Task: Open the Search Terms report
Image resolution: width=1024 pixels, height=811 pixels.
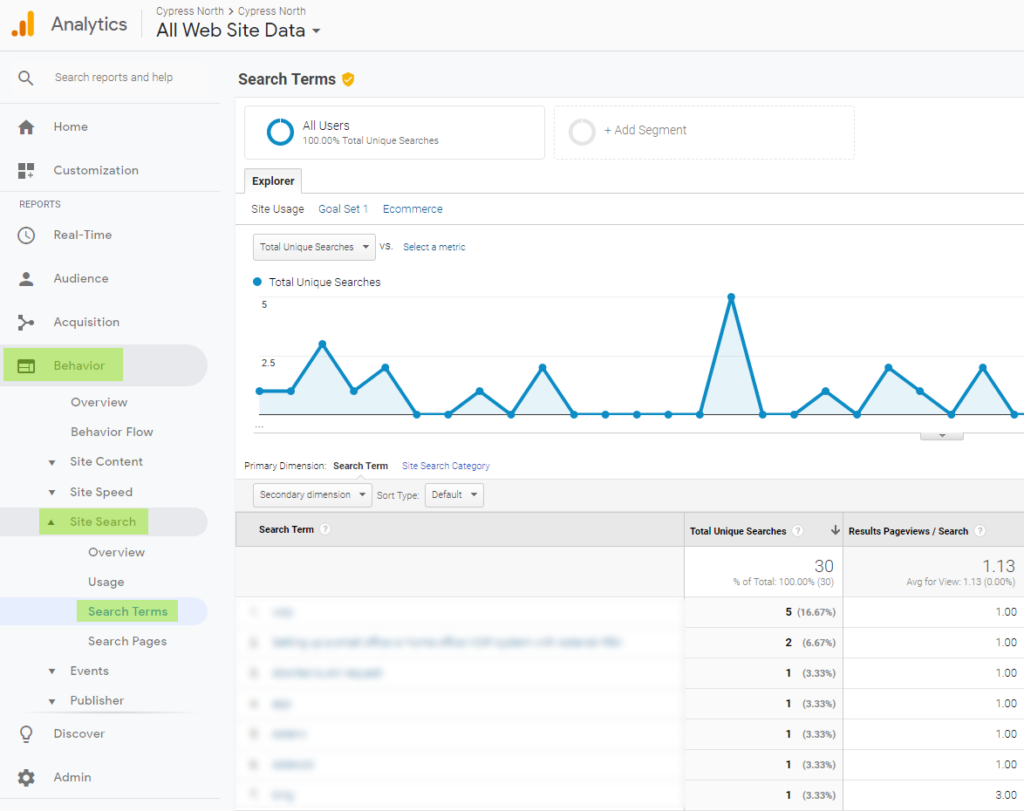Action: coord(127,612)
